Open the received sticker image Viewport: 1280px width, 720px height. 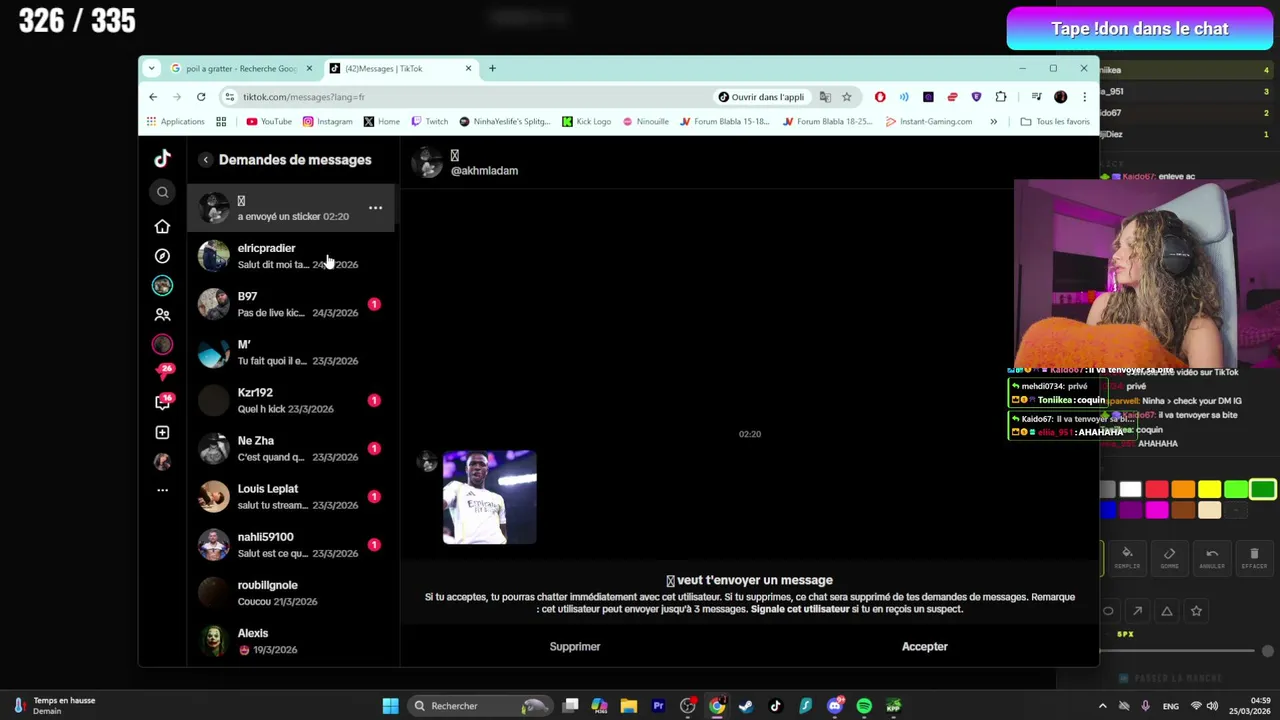[489, 497]
